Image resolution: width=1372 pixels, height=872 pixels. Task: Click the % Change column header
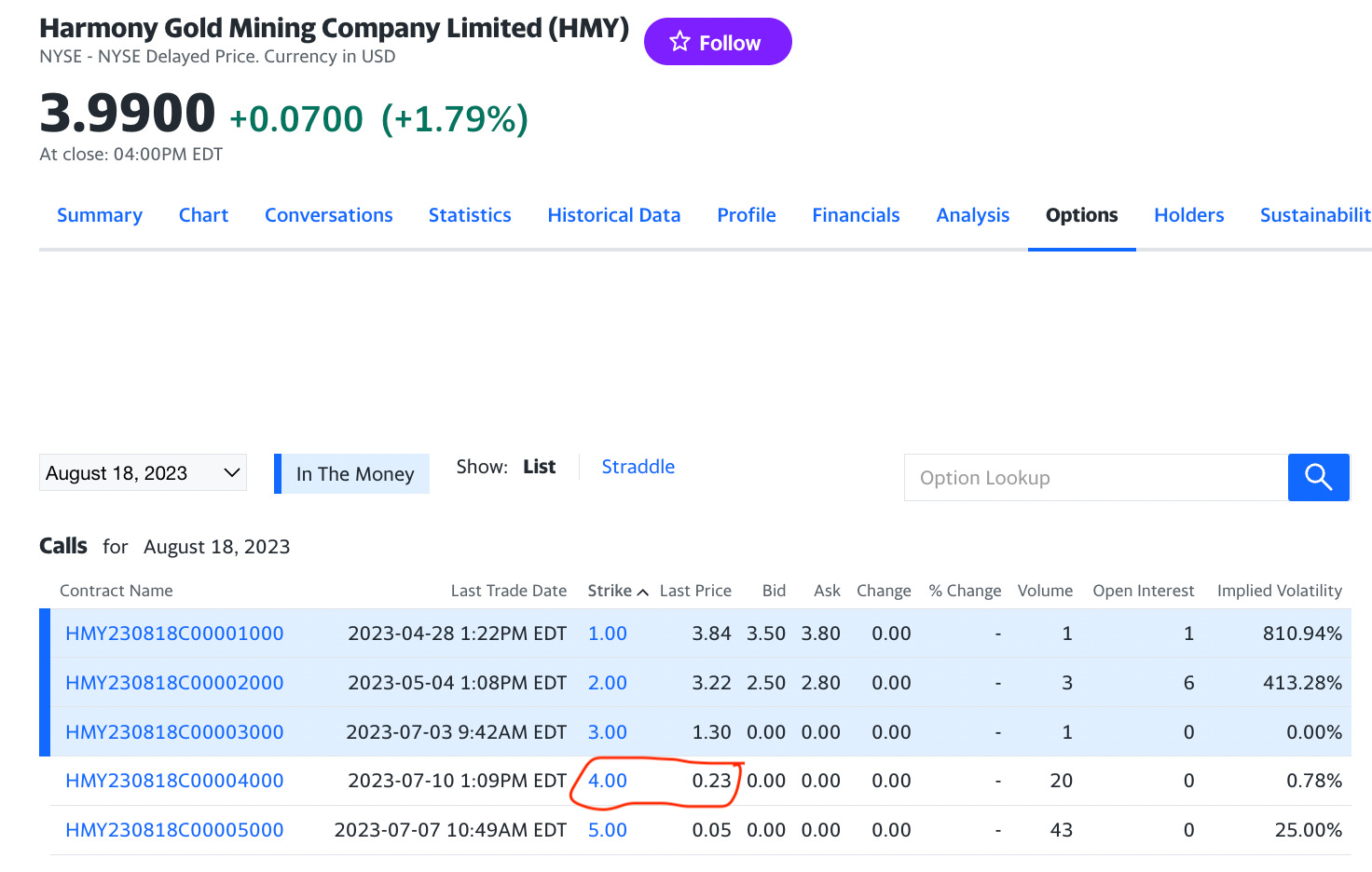click(x=965, y=591)
